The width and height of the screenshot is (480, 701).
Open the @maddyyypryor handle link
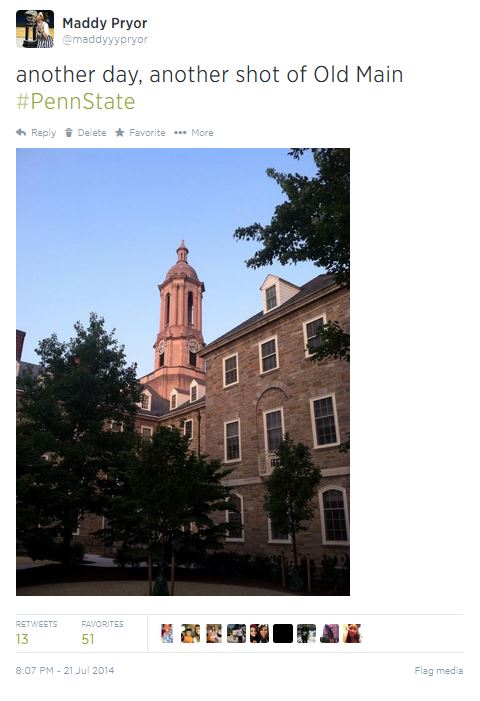click(x=105, y=39)
